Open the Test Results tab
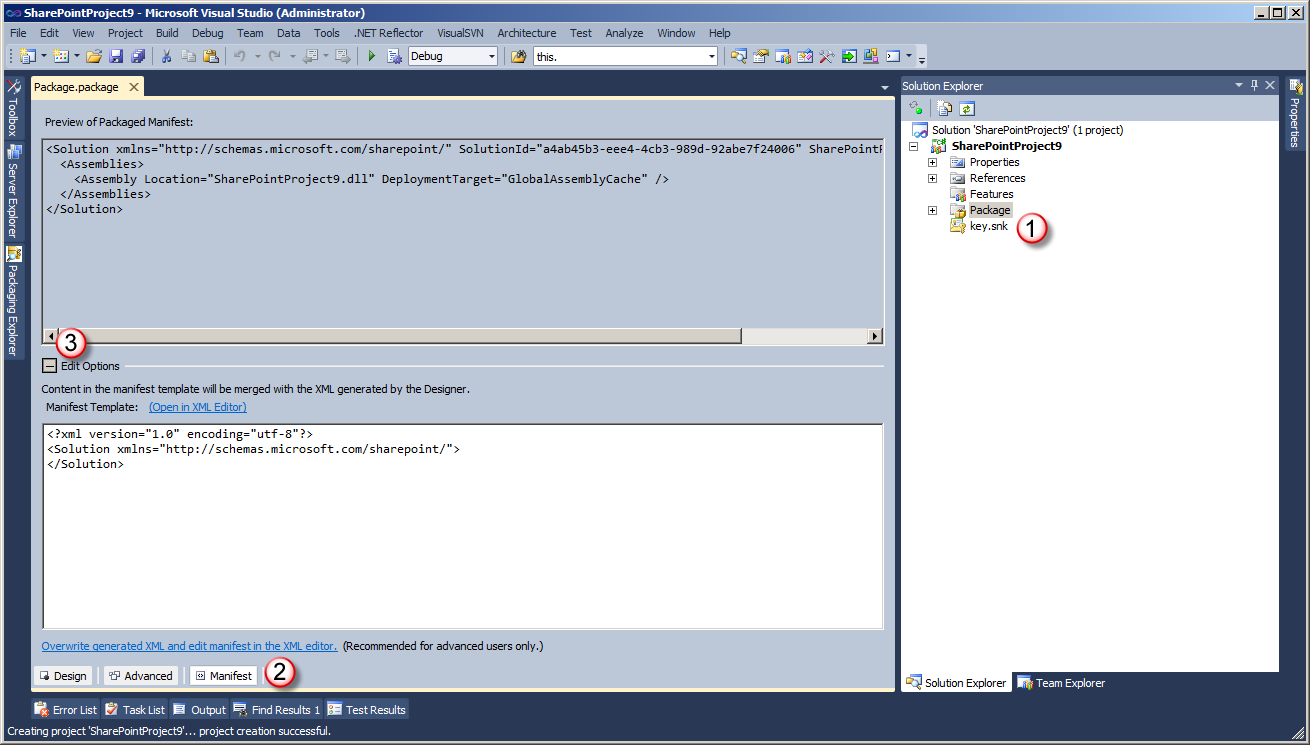Viewport: 1310px width, 745px height. [x=366, y=710]
